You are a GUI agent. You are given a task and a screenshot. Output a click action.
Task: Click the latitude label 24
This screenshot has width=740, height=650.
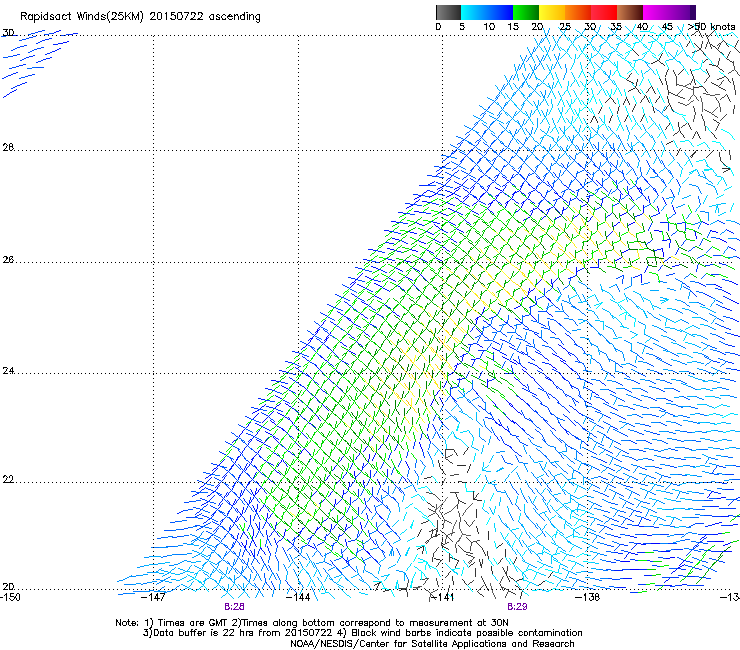8,371
